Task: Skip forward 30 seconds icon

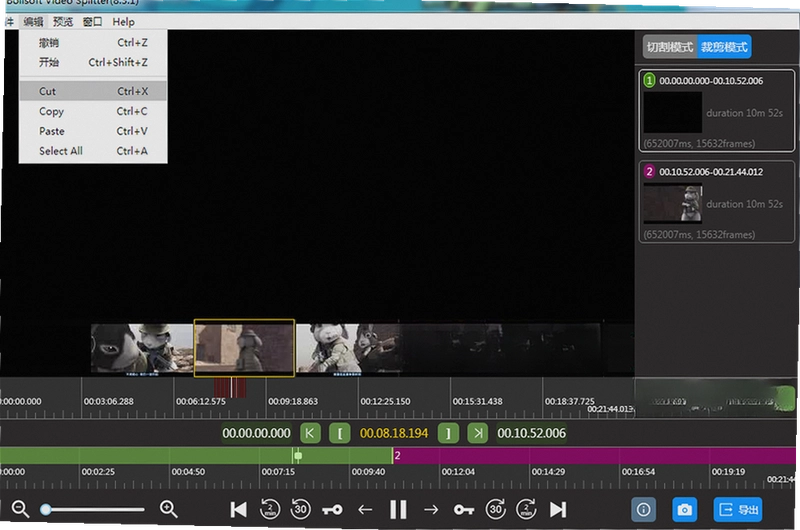Action: point(495,509)
